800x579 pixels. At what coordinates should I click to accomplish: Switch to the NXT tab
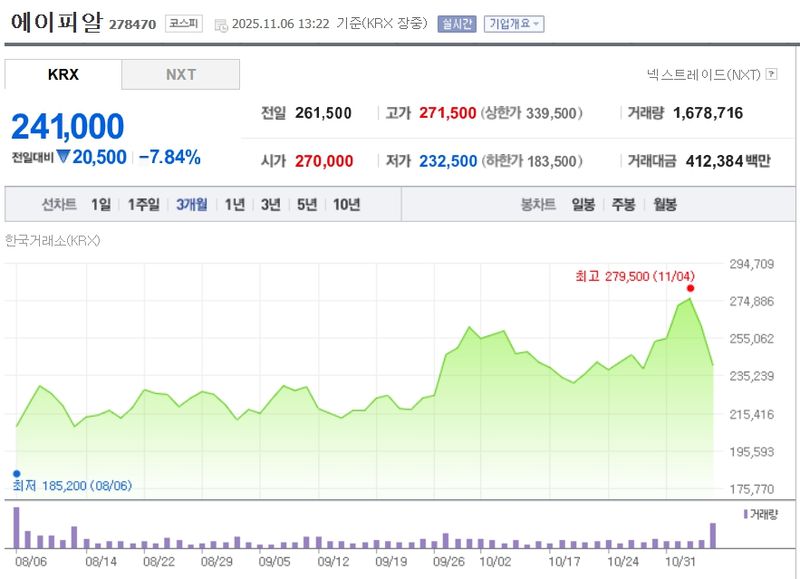tap(181, 74)
